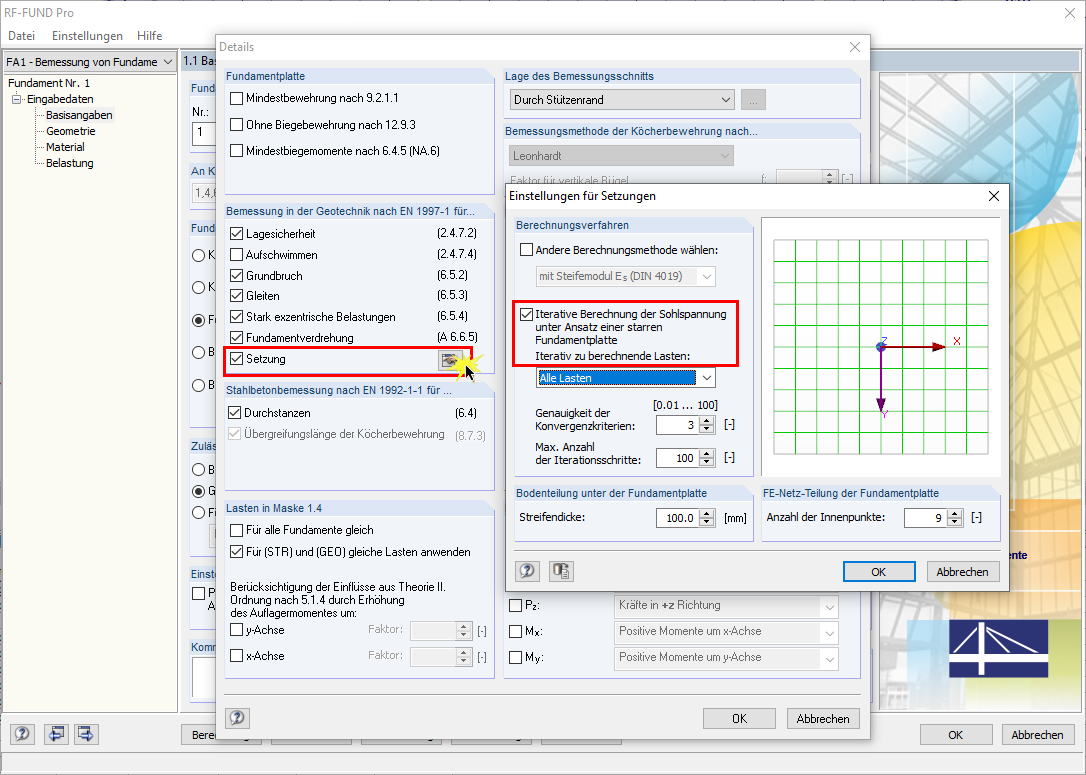
Task: Click Abbrechen in settlement settings dialog
Action: pos(962,572)
